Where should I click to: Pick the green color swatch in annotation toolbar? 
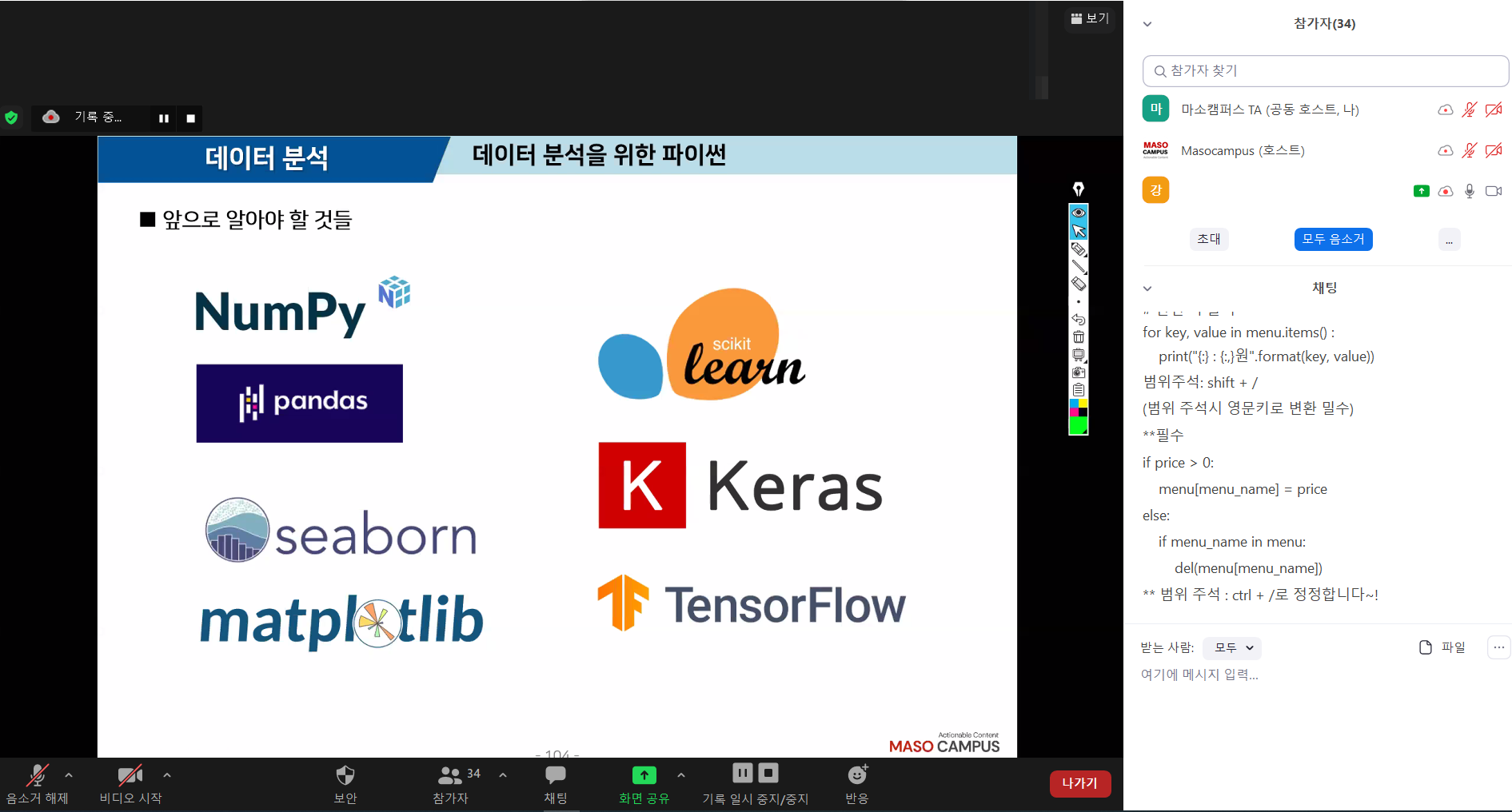point(1078,426)
